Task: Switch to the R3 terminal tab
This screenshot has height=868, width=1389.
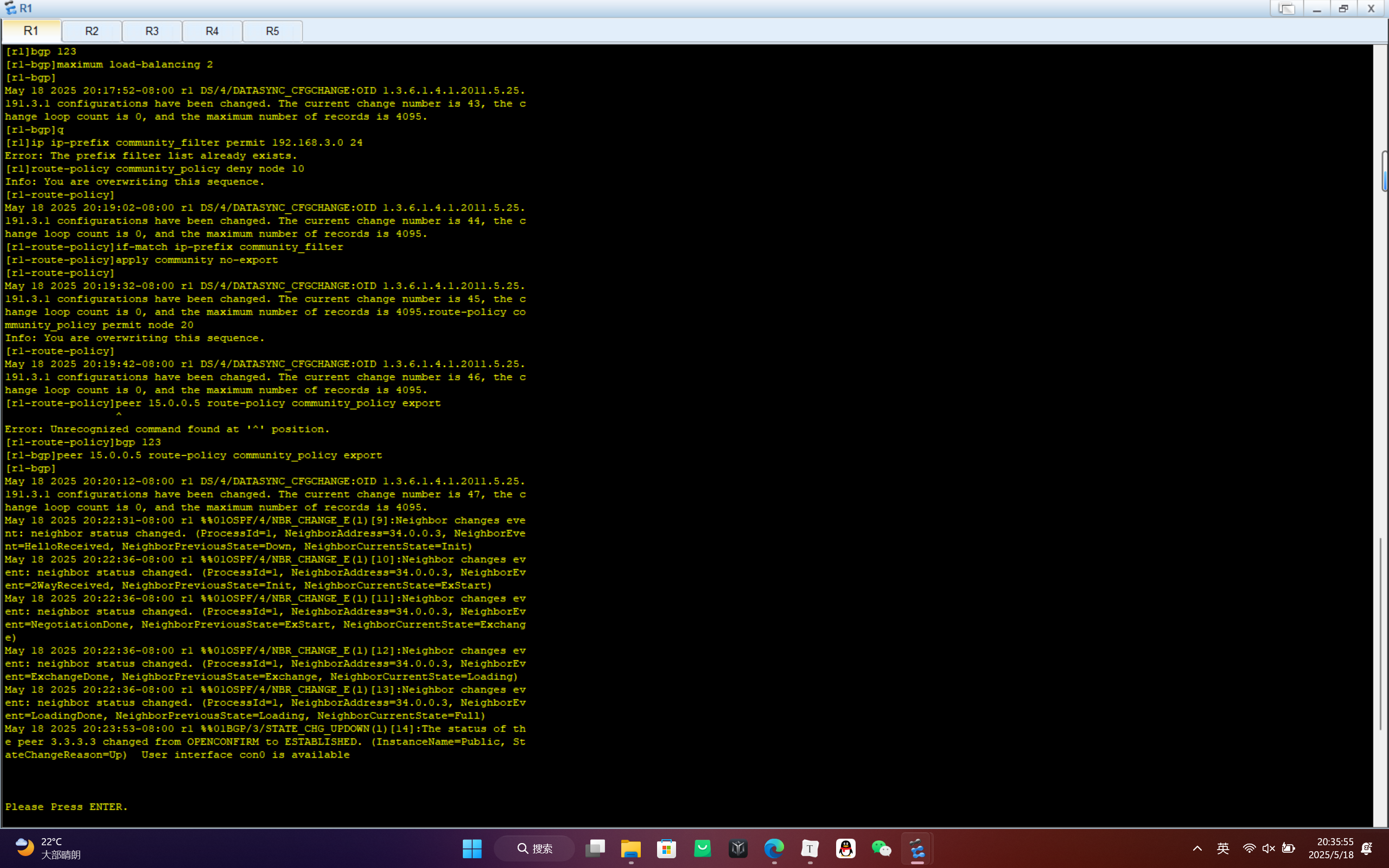Action: click(x=152, y=31)
